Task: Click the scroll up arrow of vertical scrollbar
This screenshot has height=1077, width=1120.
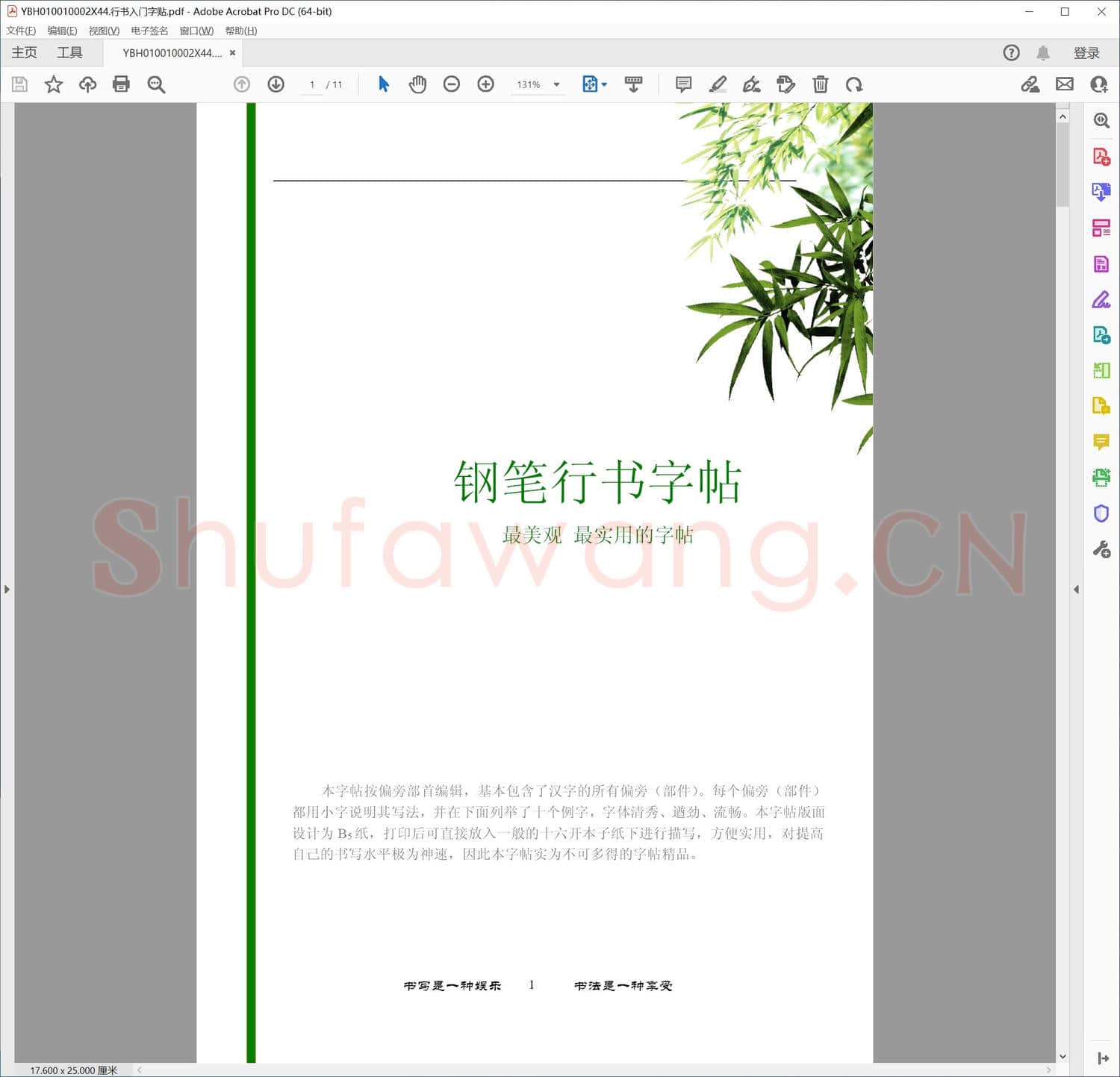Action: [1063, 116]
